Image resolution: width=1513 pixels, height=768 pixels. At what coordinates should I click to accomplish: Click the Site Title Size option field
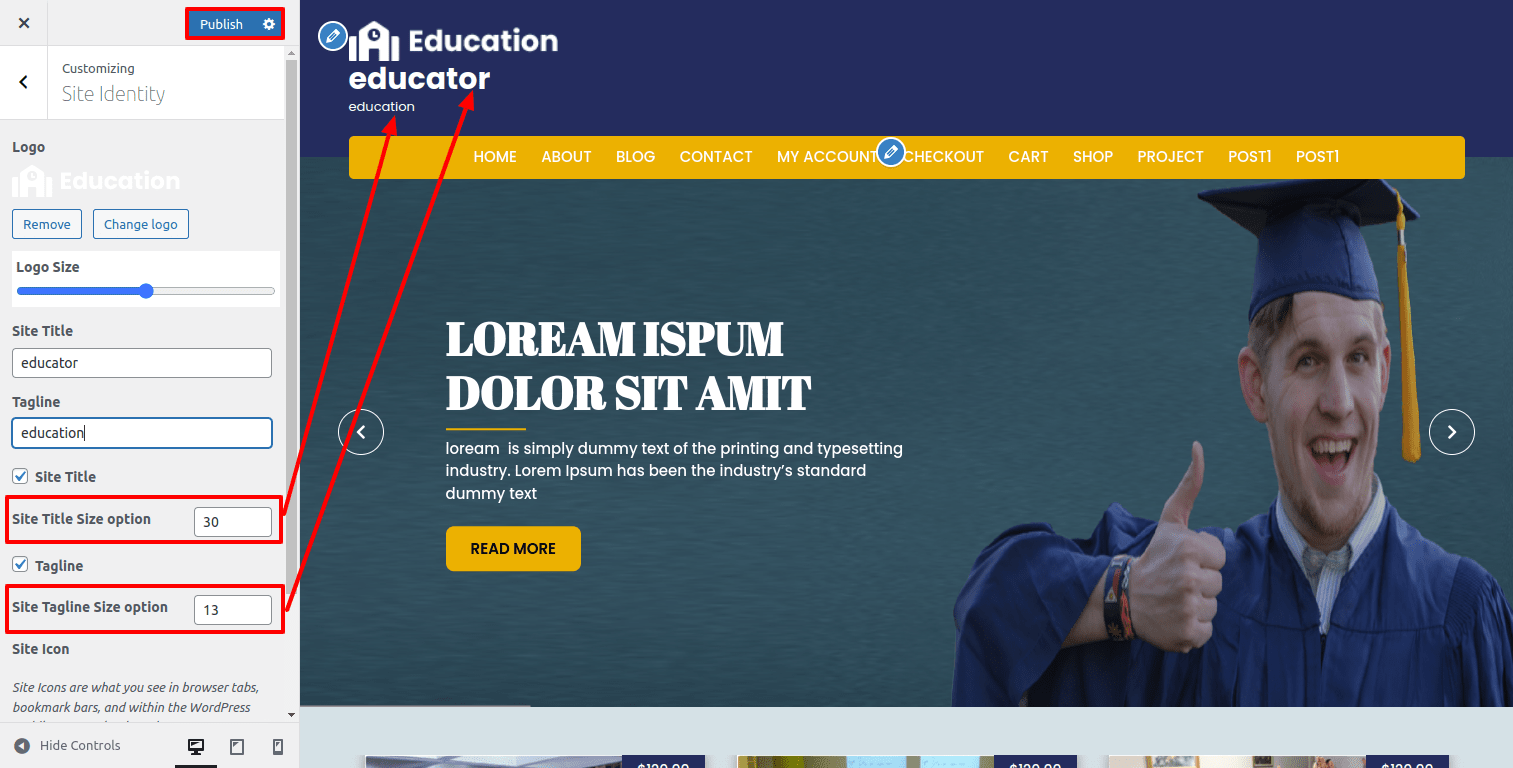(232, 522)
